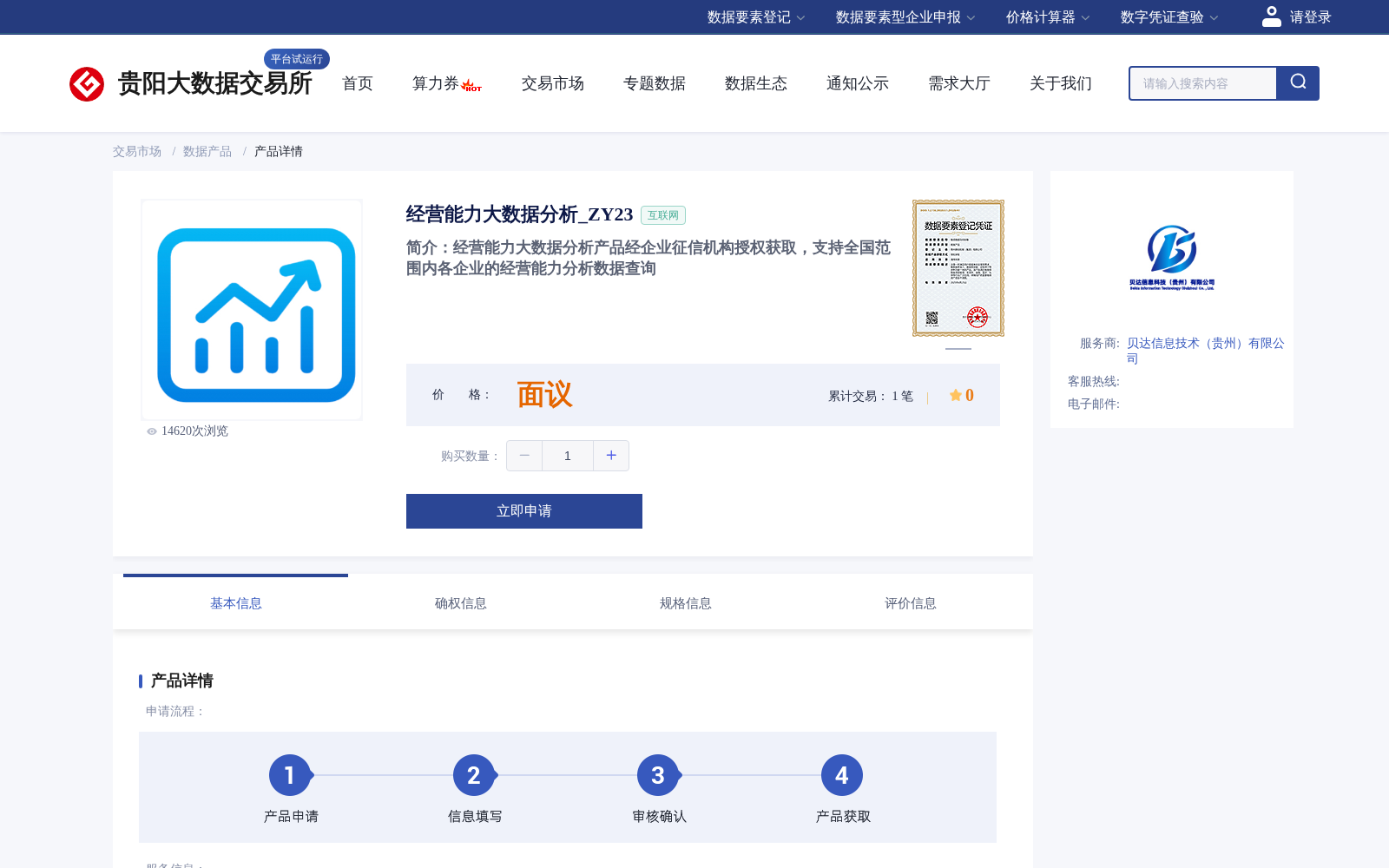
Task: Expand 数据要素登记 dropdown menu
Action: coord(756,17)
